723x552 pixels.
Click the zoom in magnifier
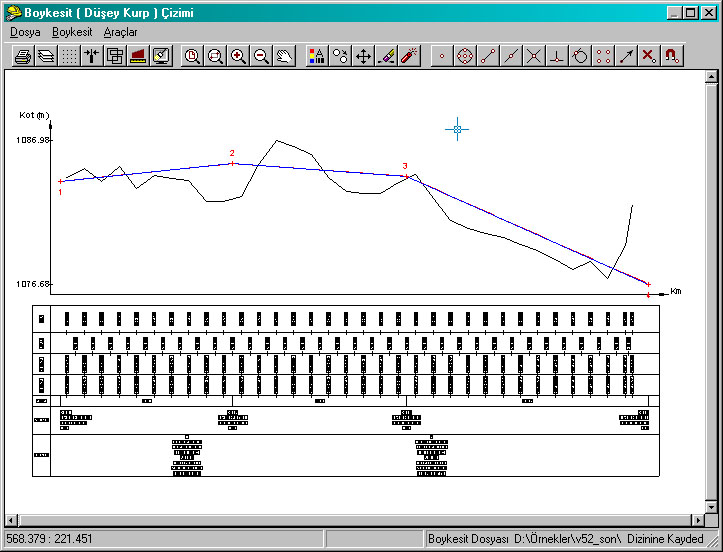point(238,56)
